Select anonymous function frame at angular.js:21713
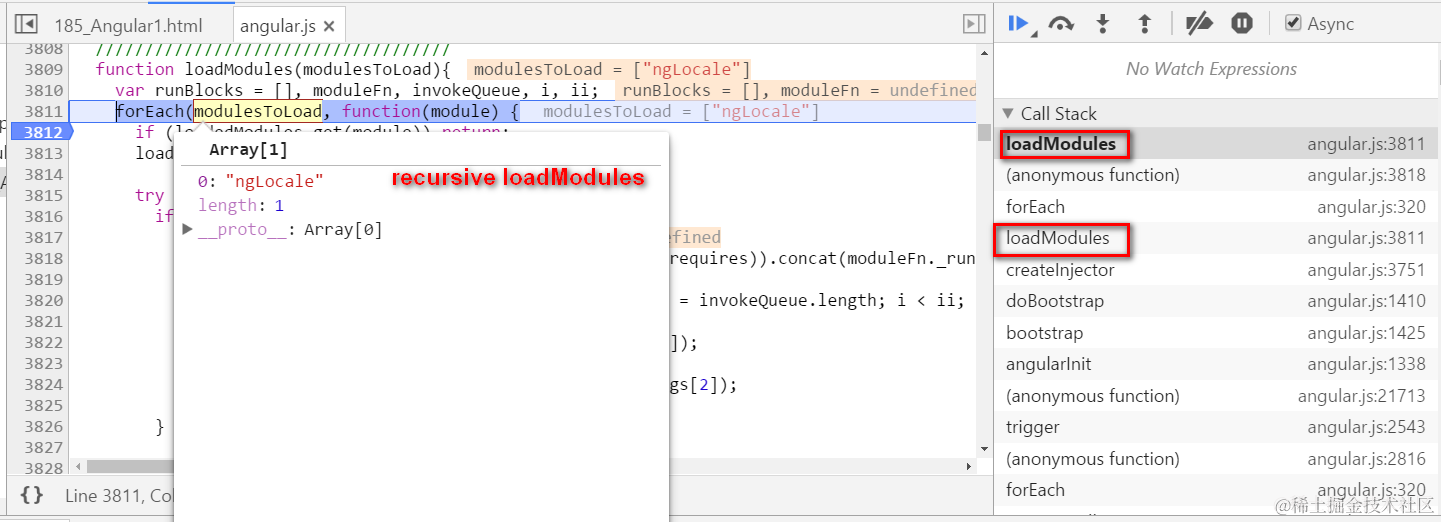 coord(1216,396)
